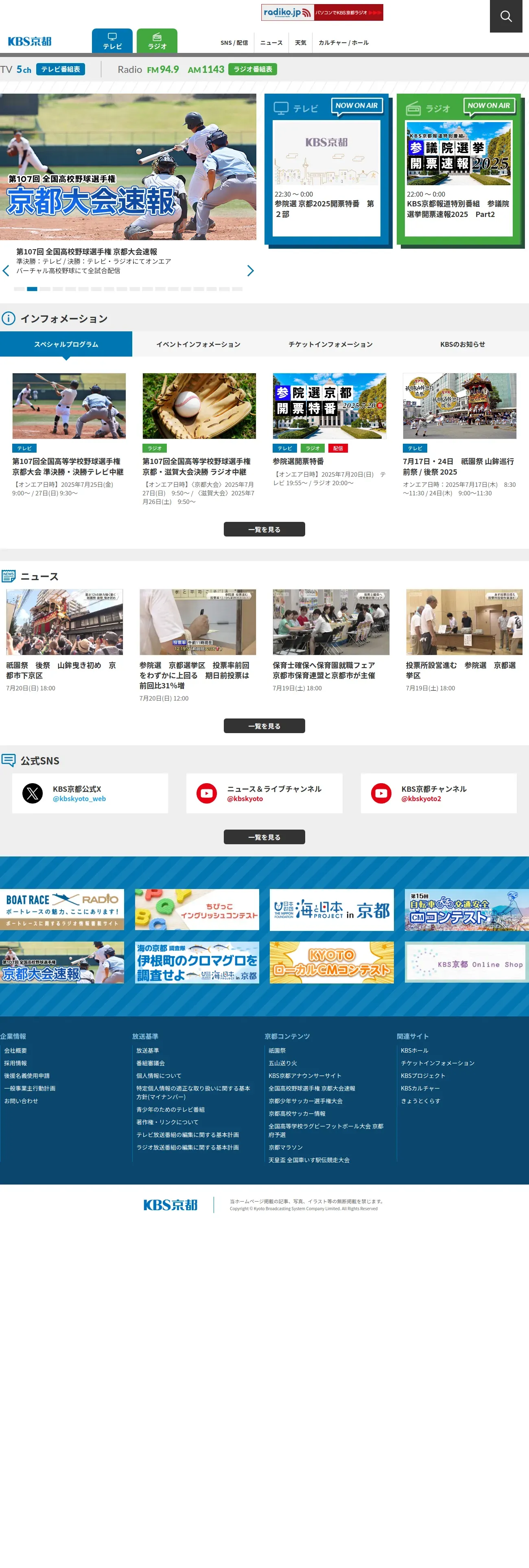
Task: Open the 自転車交通安全CMコンテスト banner
Action: [x=467, y=909]
